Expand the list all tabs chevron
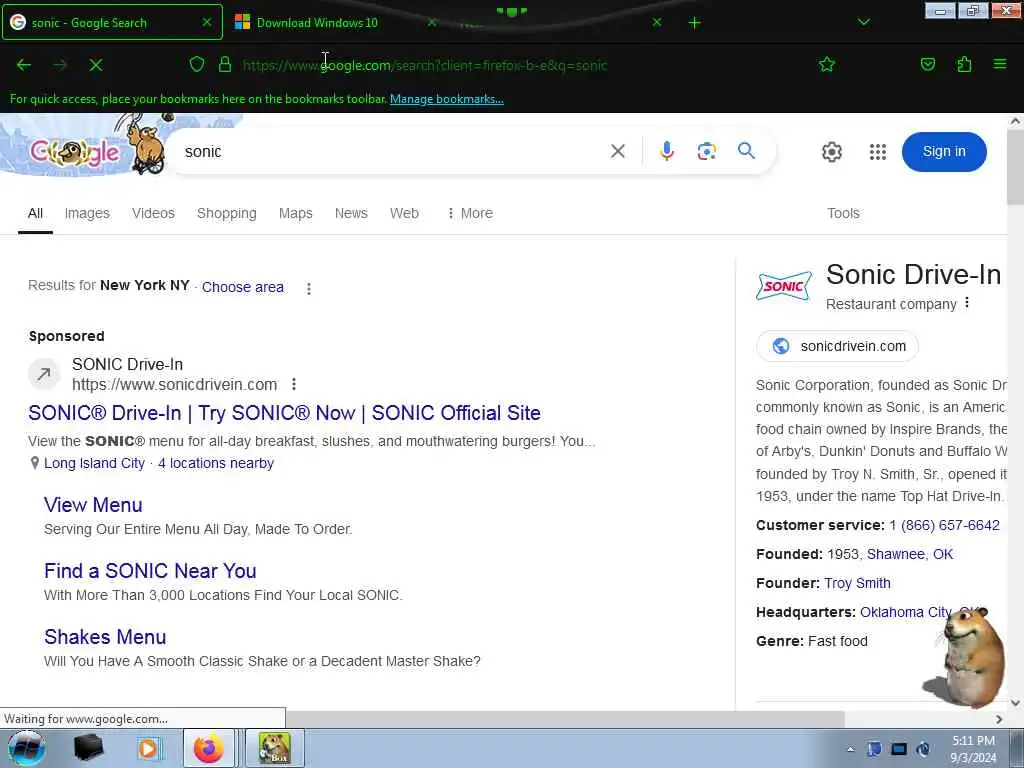Image resolution: width=1024 pixels, height=768 pixels. coord(863,23)
